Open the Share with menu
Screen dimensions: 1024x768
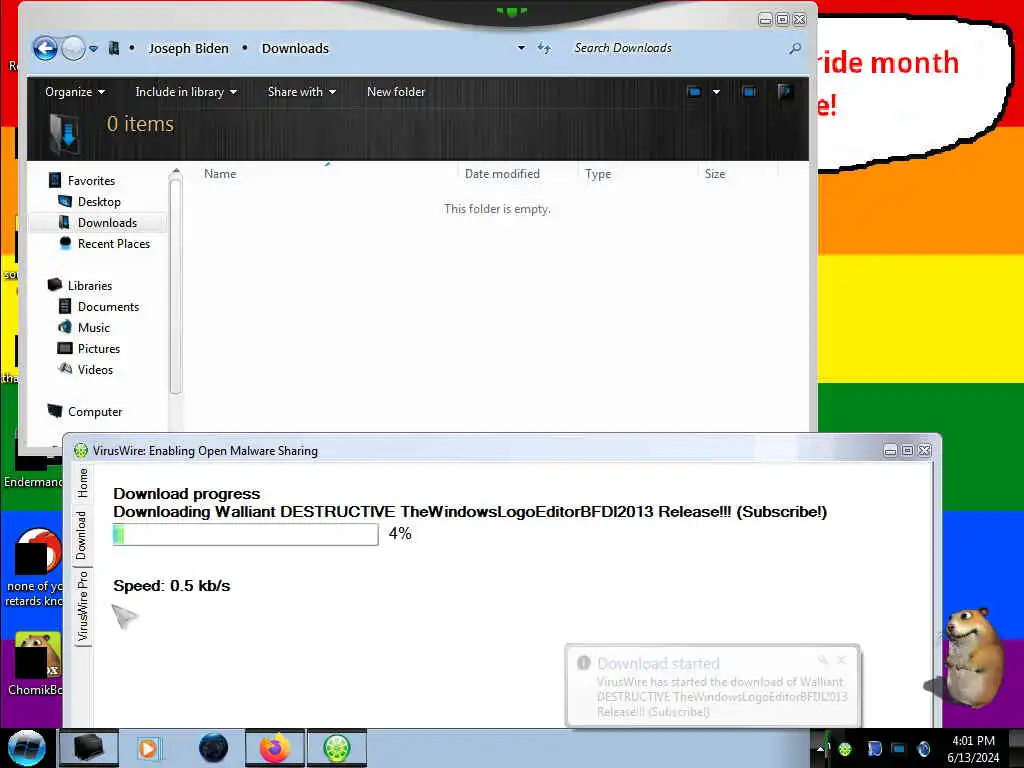(x=301, y=92)
